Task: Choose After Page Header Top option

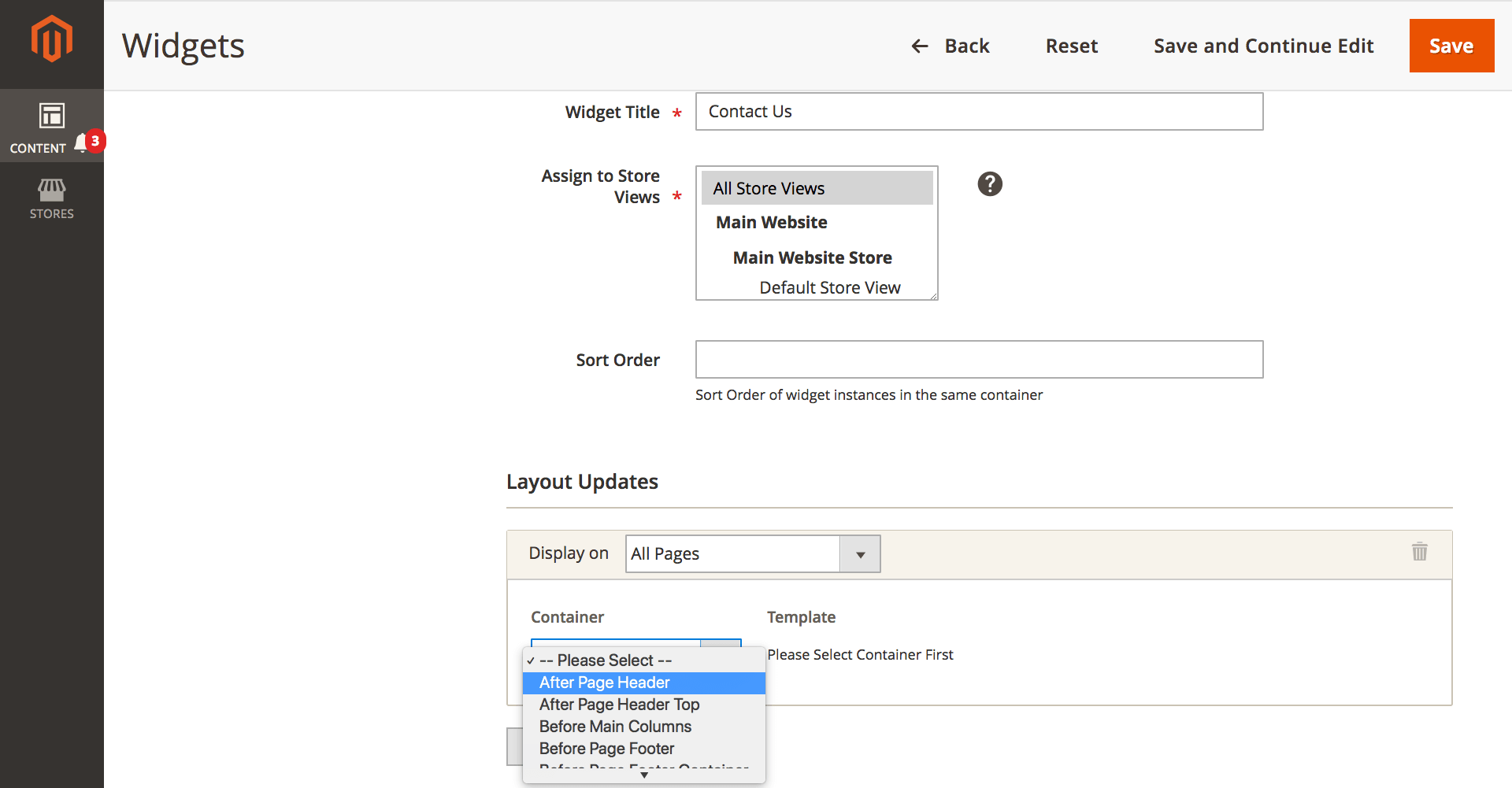Action: (619, 705)
